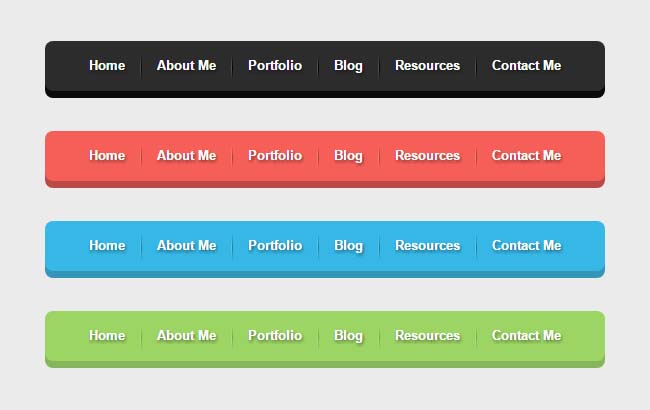Image resolution: width=650 pixels, height=410 pixels.
Task: Go to Blog in the black menu
Action: click(x=348, y=66)
